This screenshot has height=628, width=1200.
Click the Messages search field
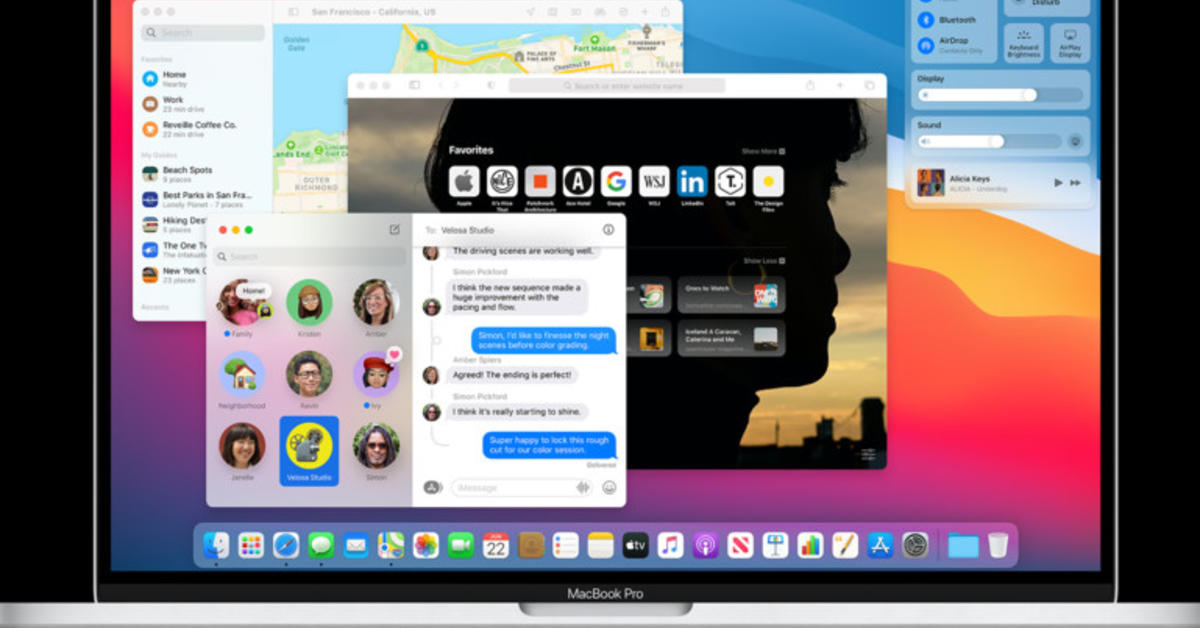coord(309,257)
